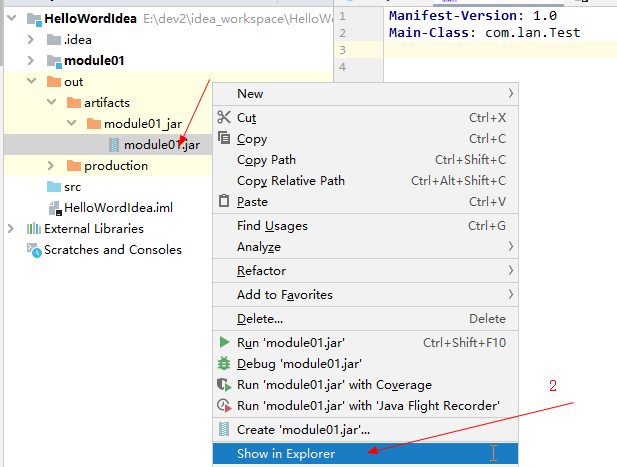This screenshot has width=617, height=467.
Task: Choose Paste from the context menu
Action: [x=366, y=201]
